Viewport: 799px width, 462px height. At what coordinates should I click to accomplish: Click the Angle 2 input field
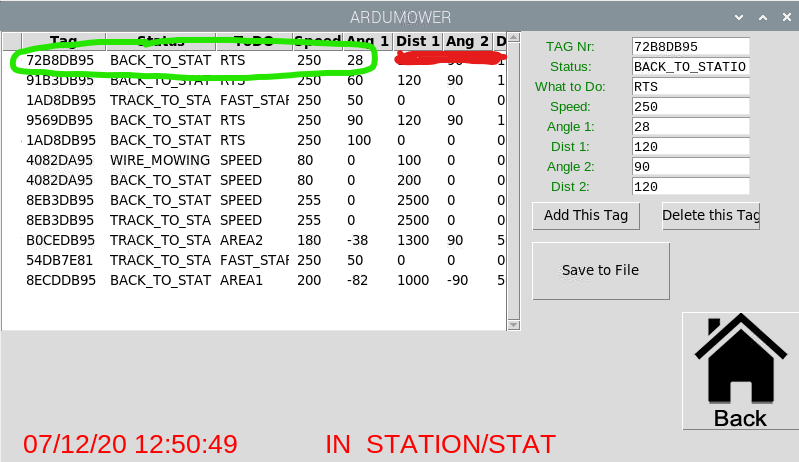click(x=690, y=167)
